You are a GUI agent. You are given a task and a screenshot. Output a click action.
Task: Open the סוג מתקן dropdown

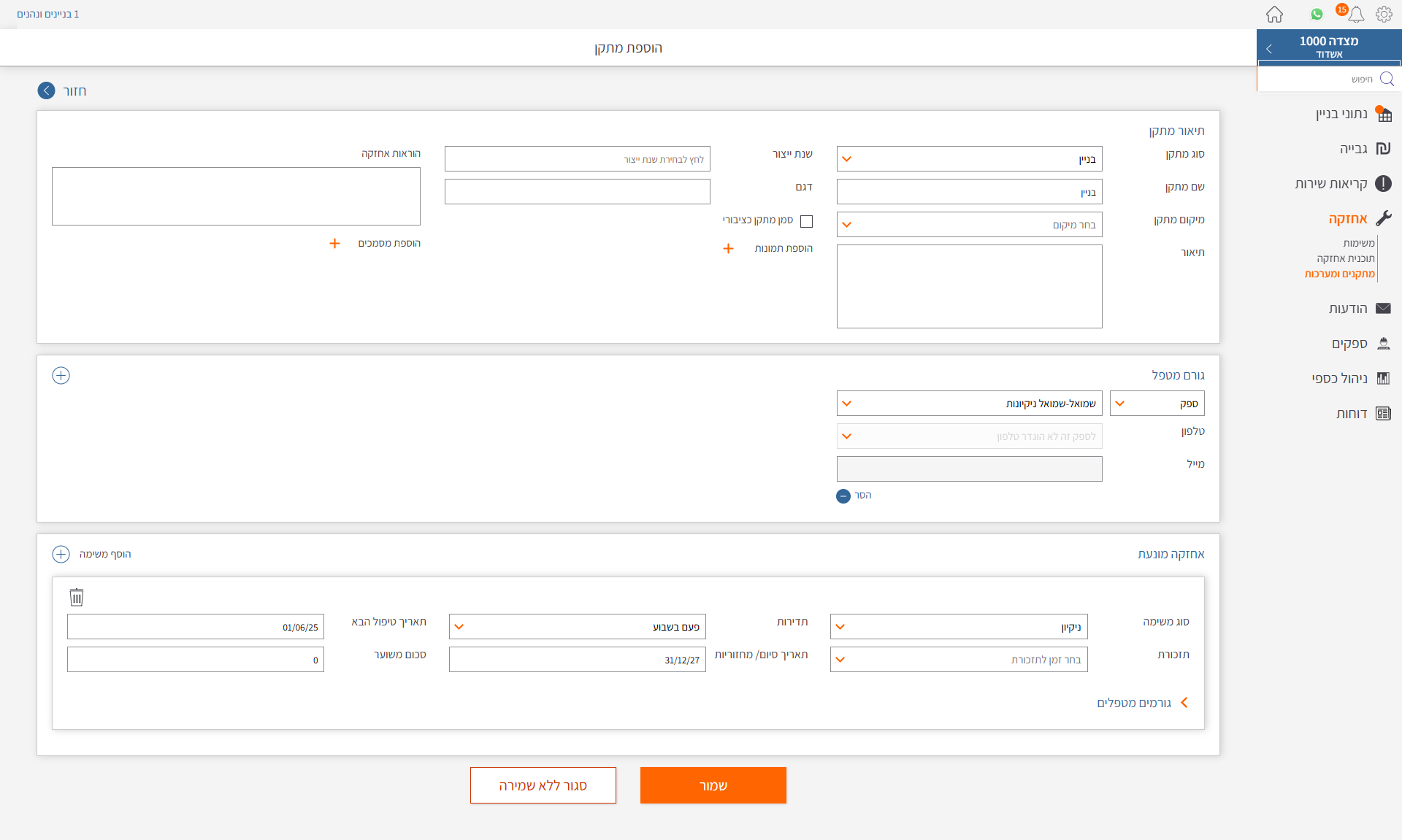click(x=969, y=158)
